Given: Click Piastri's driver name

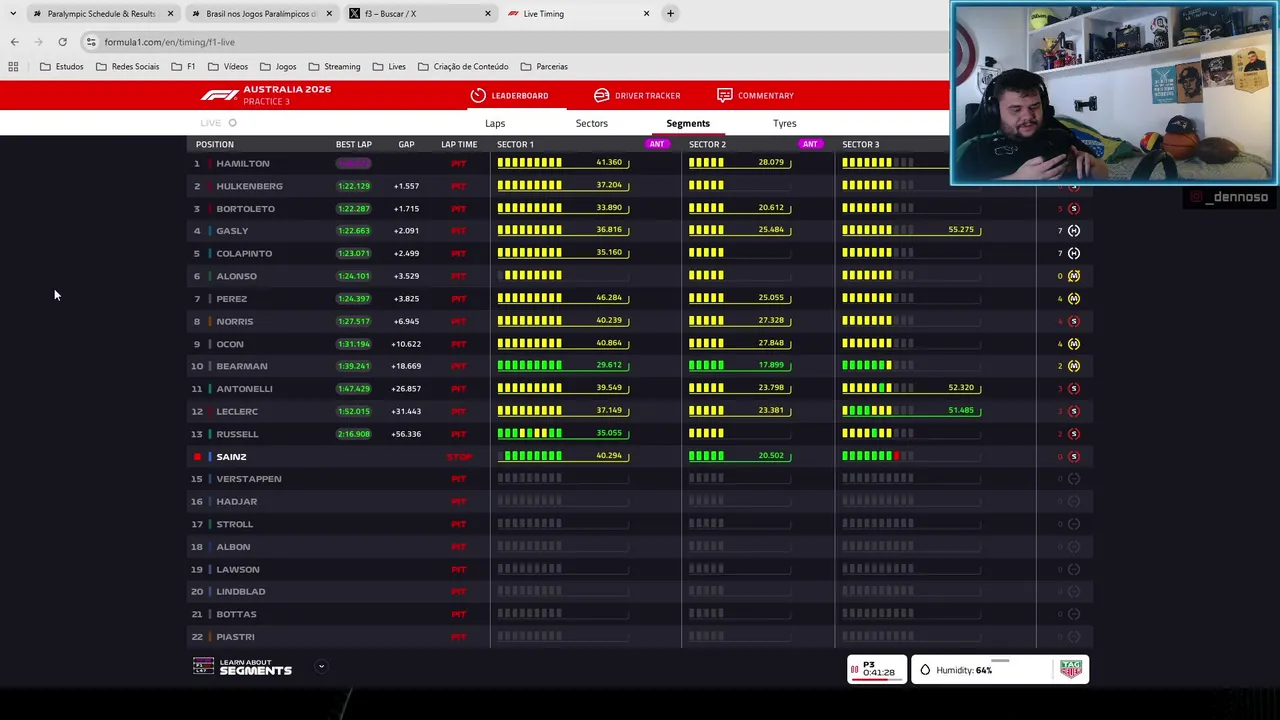Looking at the screenshot, I should pos(235,636).
